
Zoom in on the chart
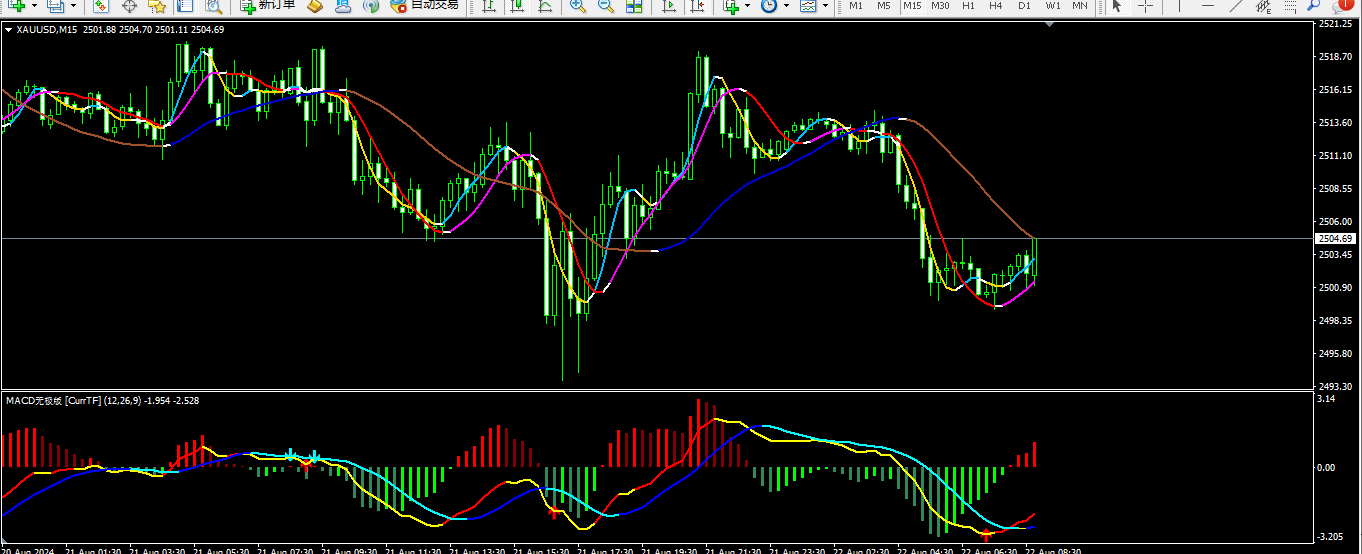pyautogui.click(x=577, y=6)
